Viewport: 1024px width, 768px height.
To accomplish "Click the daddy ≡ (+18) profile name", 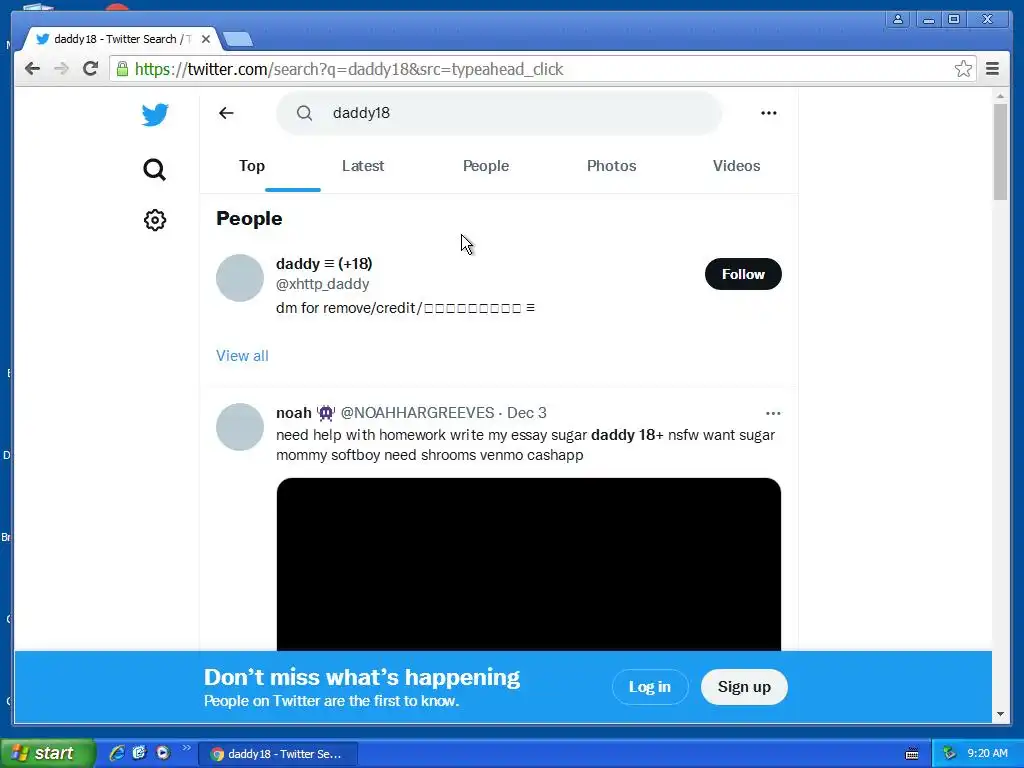I will point(324,264).
